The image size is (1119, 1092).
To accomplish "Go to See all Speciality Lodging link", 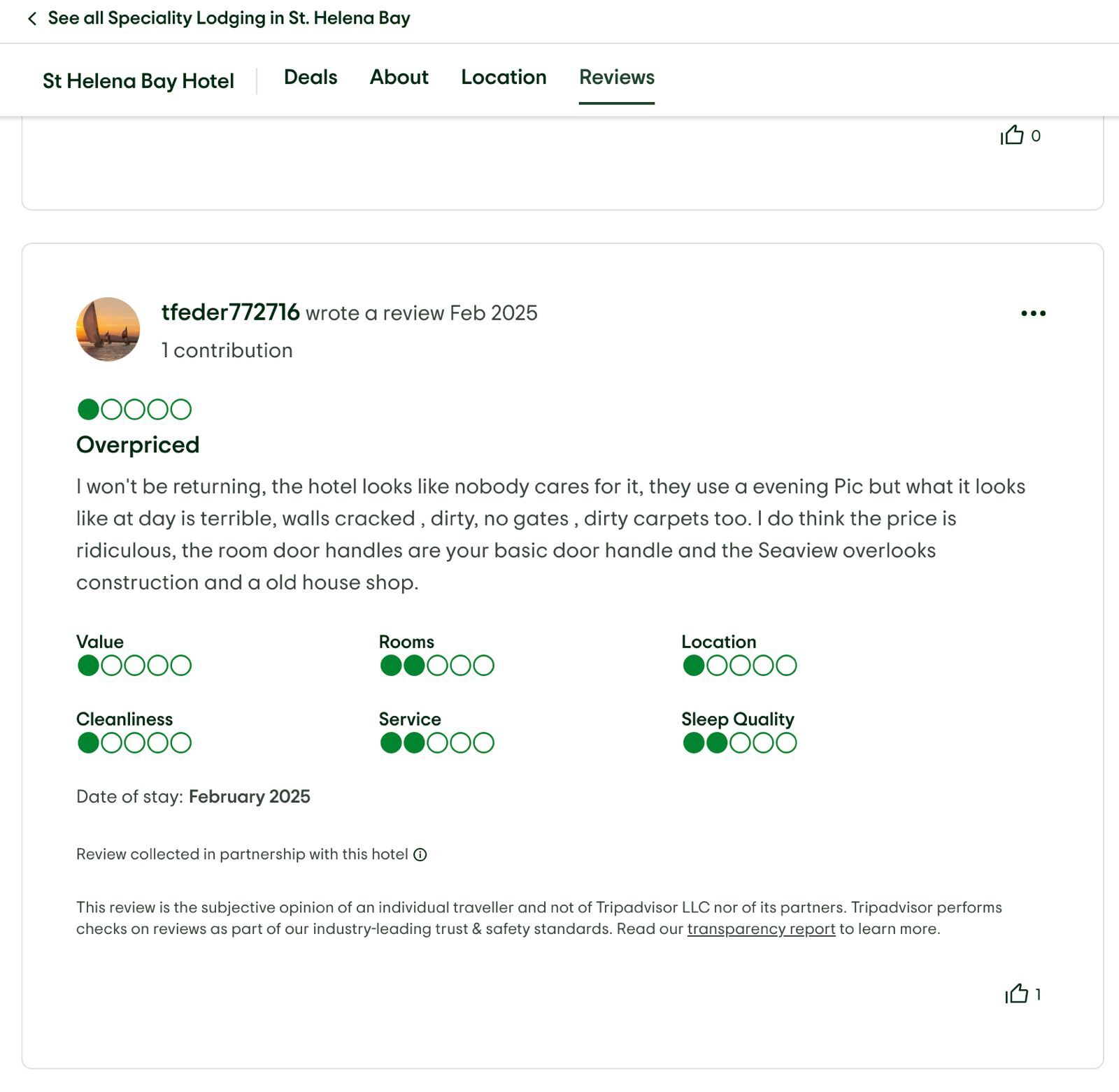I will 229,18.
